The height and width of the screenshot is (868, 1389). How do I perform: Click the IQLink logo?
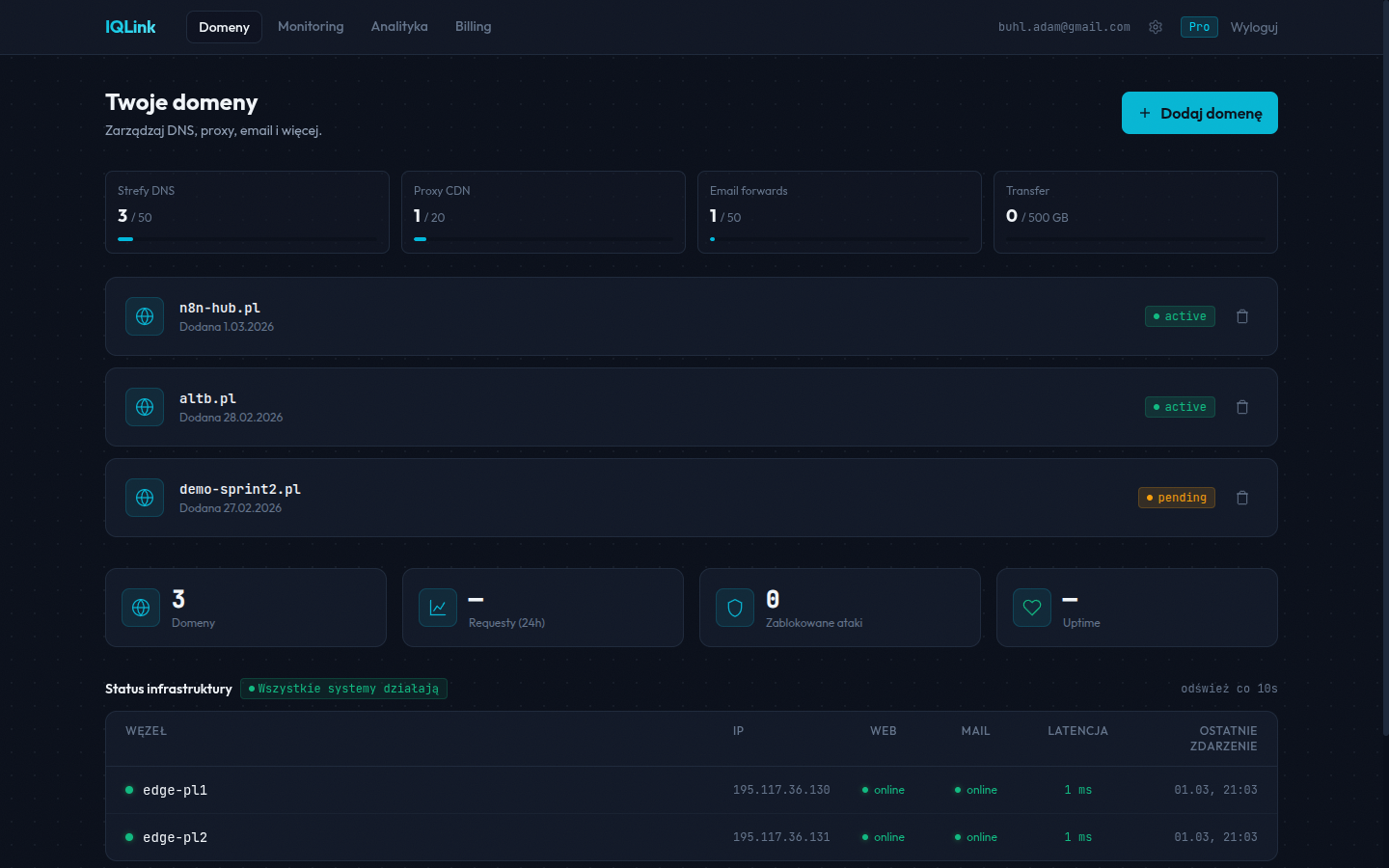(130, 27)
